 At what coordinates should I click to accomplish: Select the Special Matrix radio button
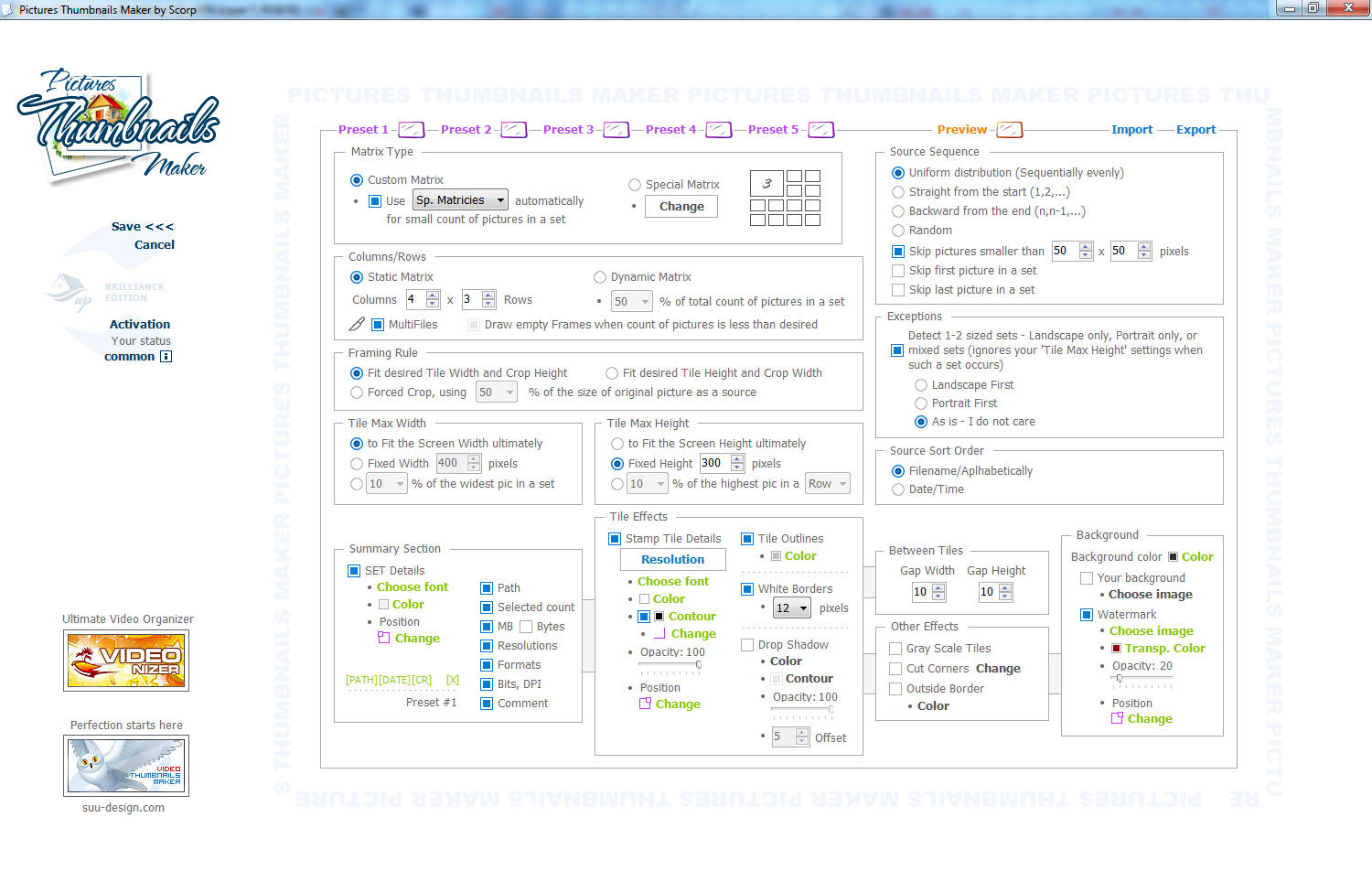[635, 185]
